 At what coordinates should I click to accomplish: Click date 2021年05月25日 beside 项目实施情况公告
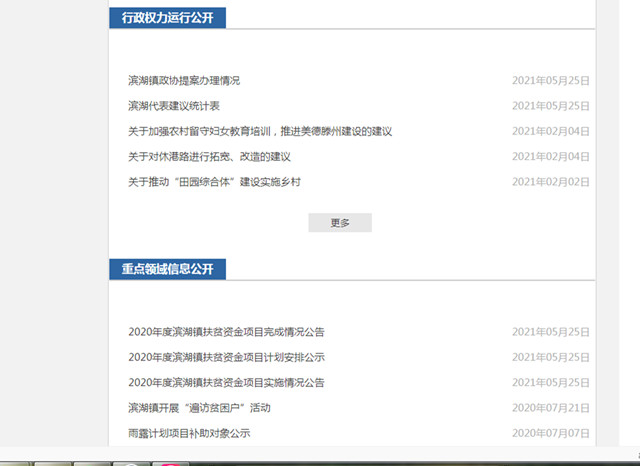551,383
